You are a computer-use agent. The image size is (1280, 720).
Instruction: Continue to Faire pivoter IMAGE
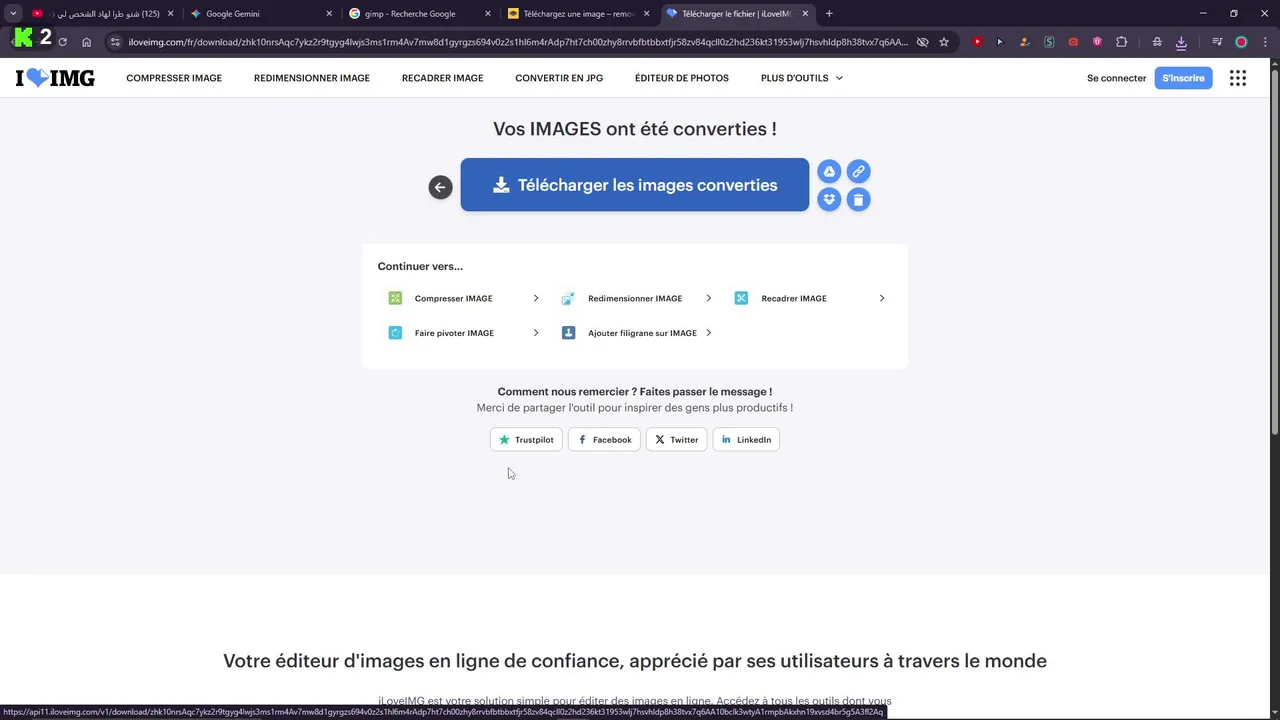pos(464,333)
